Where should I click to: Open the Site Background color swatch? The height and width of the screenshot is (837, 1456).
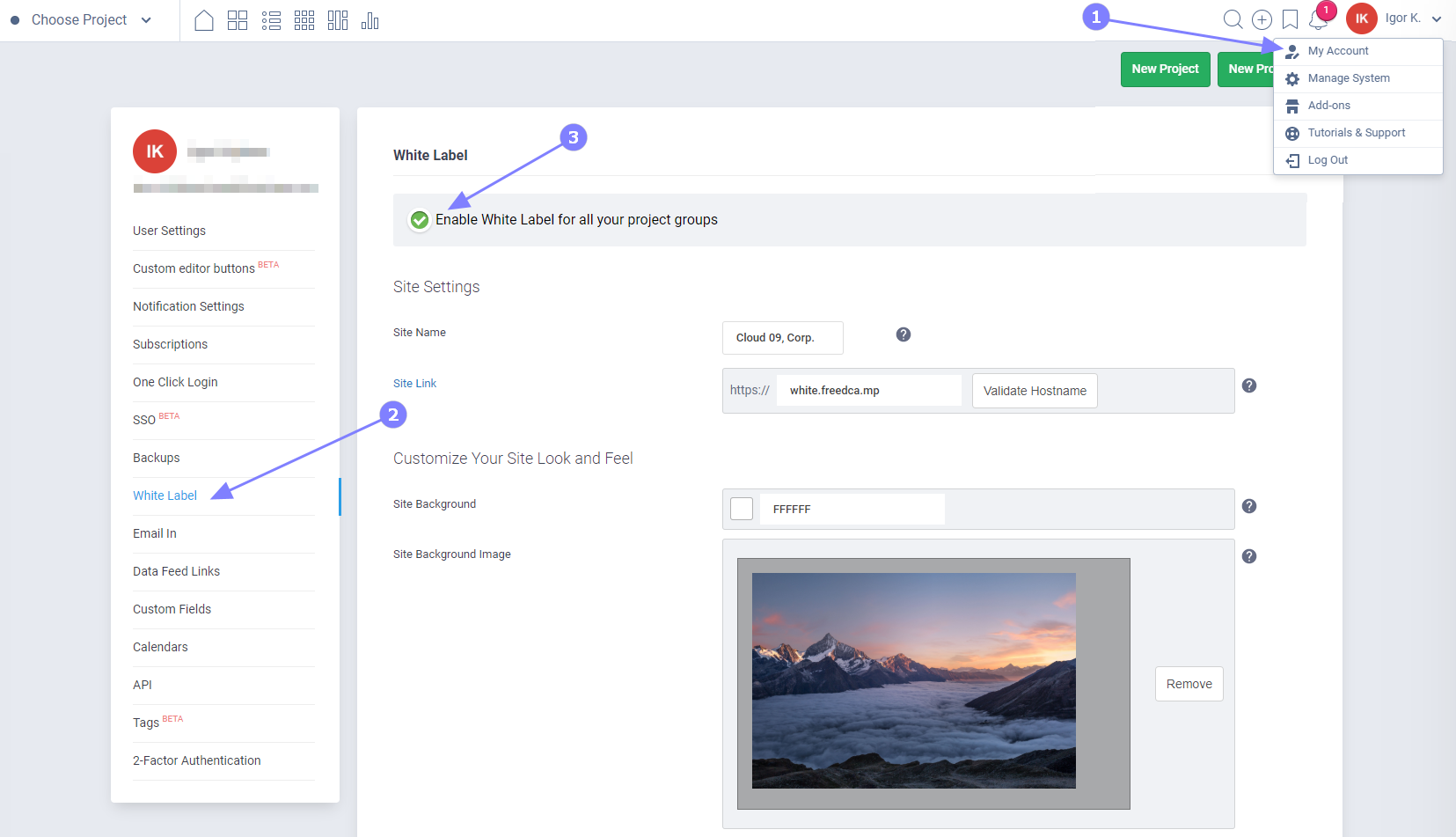(x=742, y=509)
